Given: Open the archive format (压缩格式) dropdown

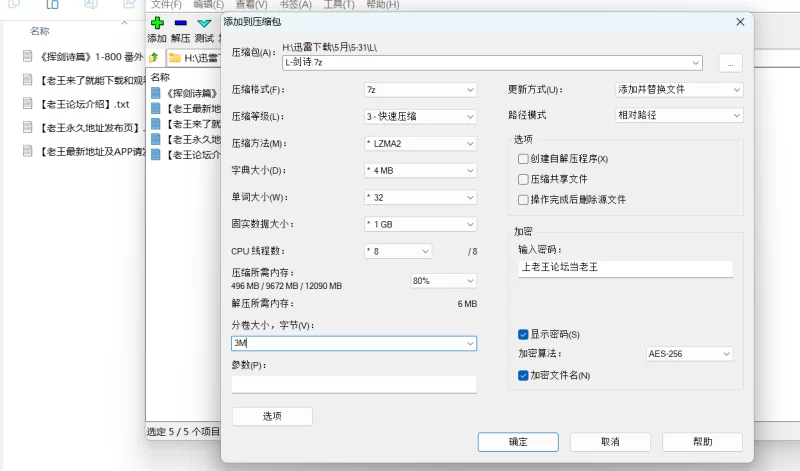Looking at the screenshot, I should (x=420, y=89).
